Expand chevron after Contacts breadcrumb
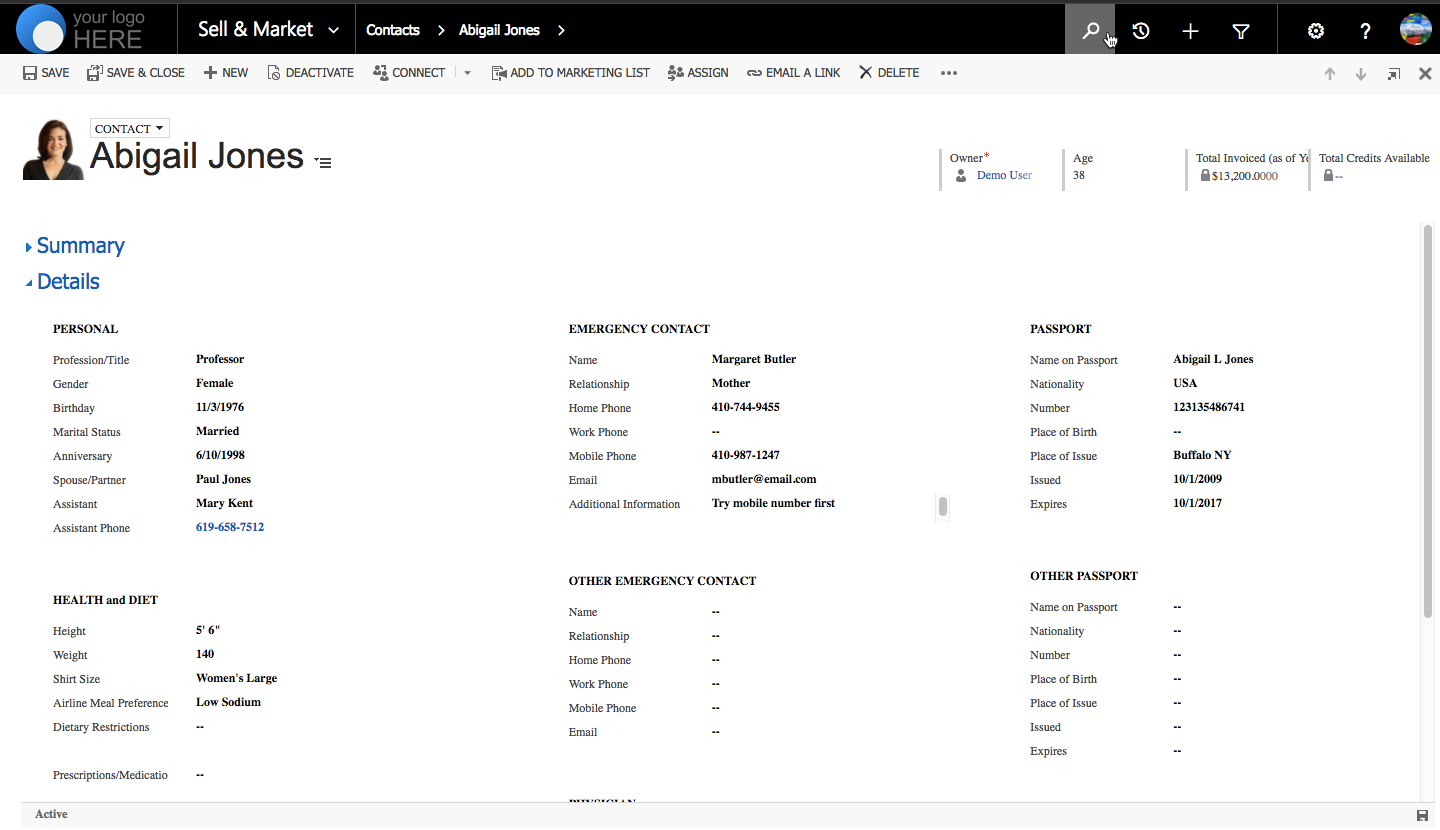Viewport: 1440px width, 830px height. [441, 30]
